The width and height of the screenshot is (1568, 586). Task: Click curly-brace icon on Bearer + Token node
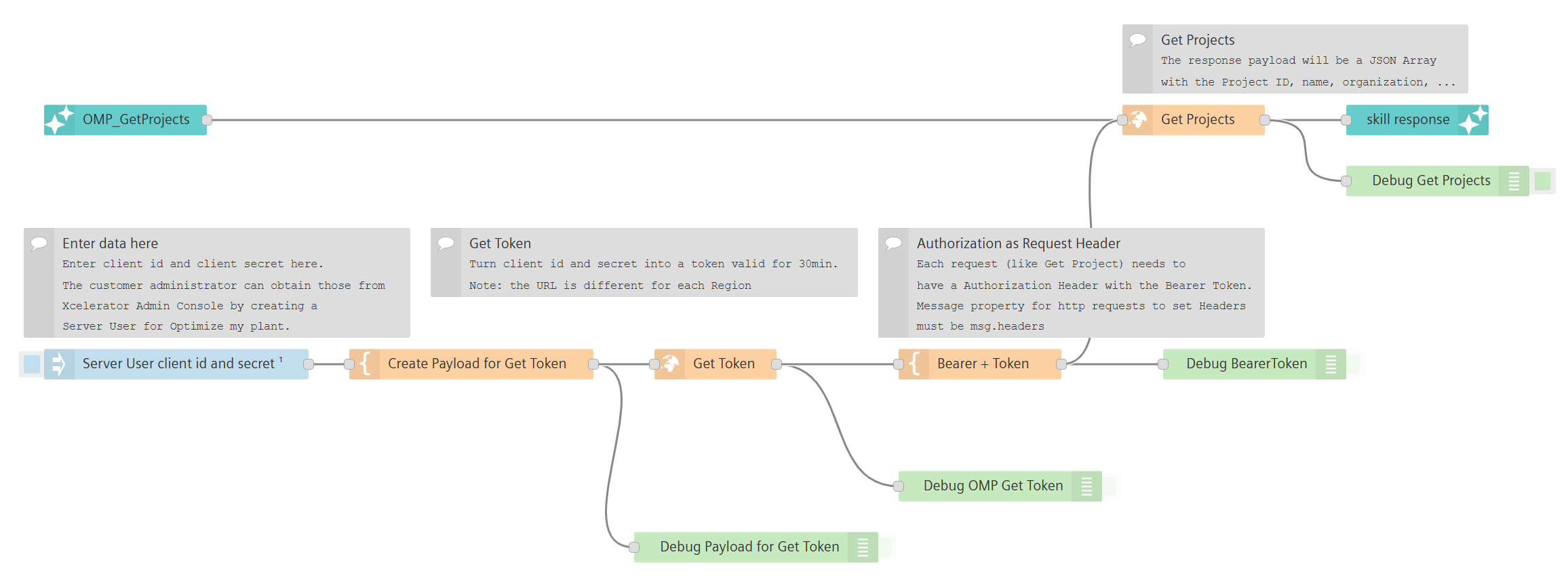pyautogui.click(x=915, y=364)
